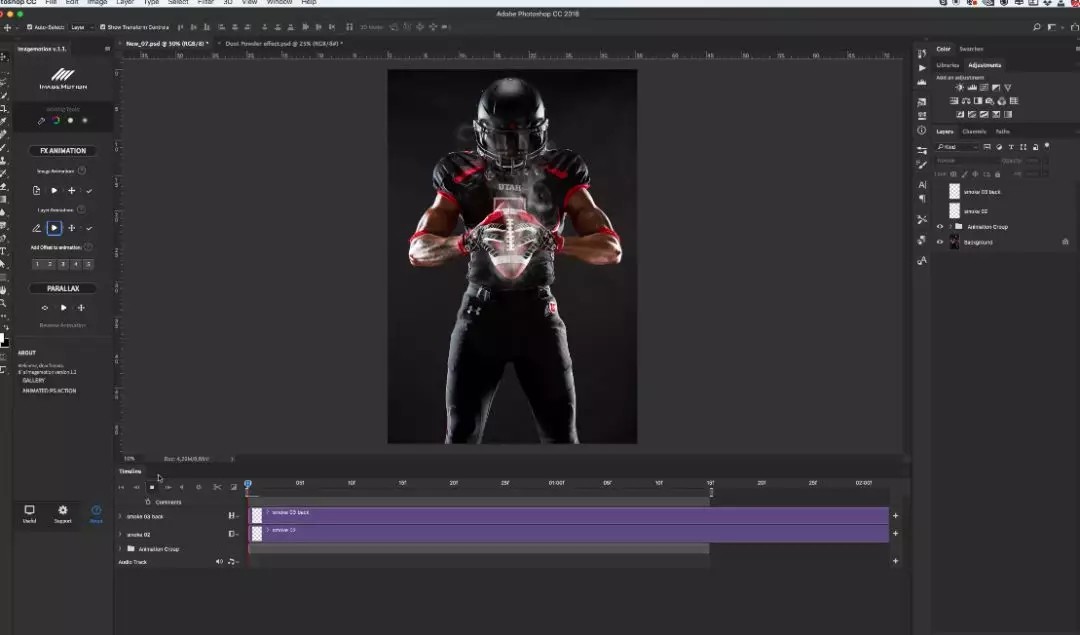
Task: Add audio to the Audio Track
Action: pos(895,561)
